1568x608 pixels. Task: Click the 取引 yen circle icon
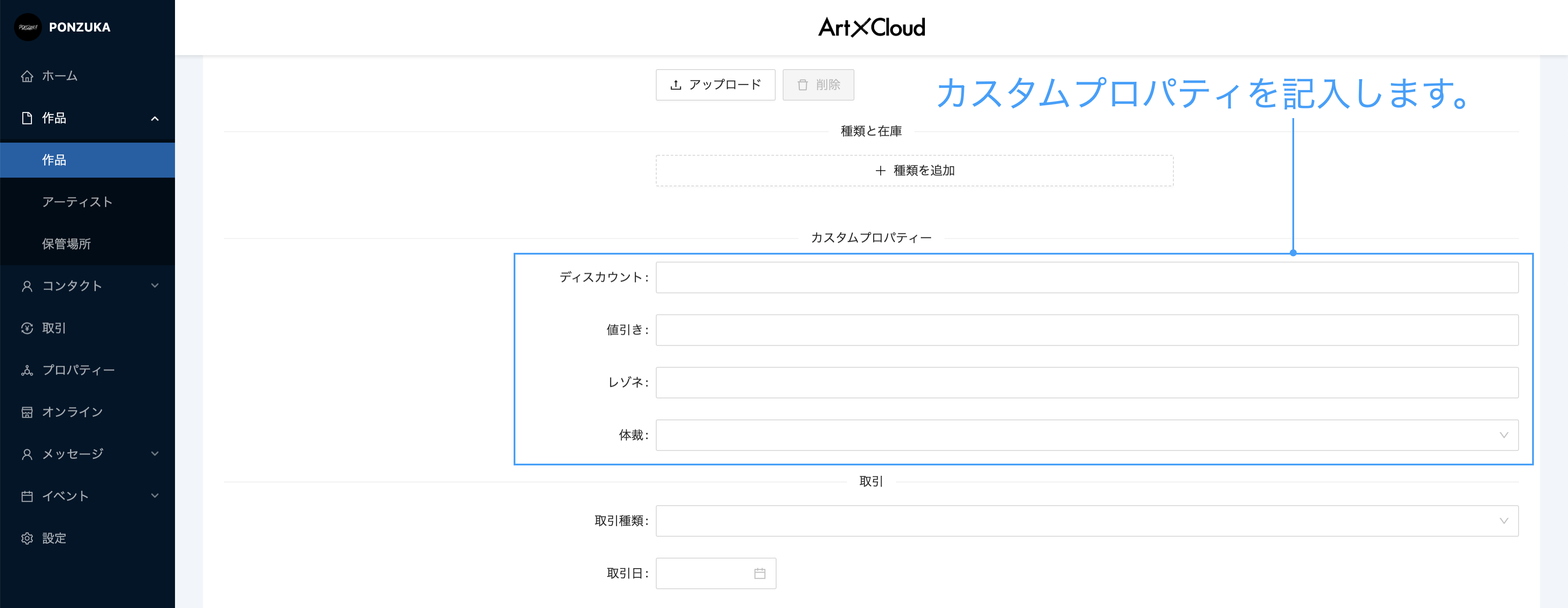(x=27, y=328)
